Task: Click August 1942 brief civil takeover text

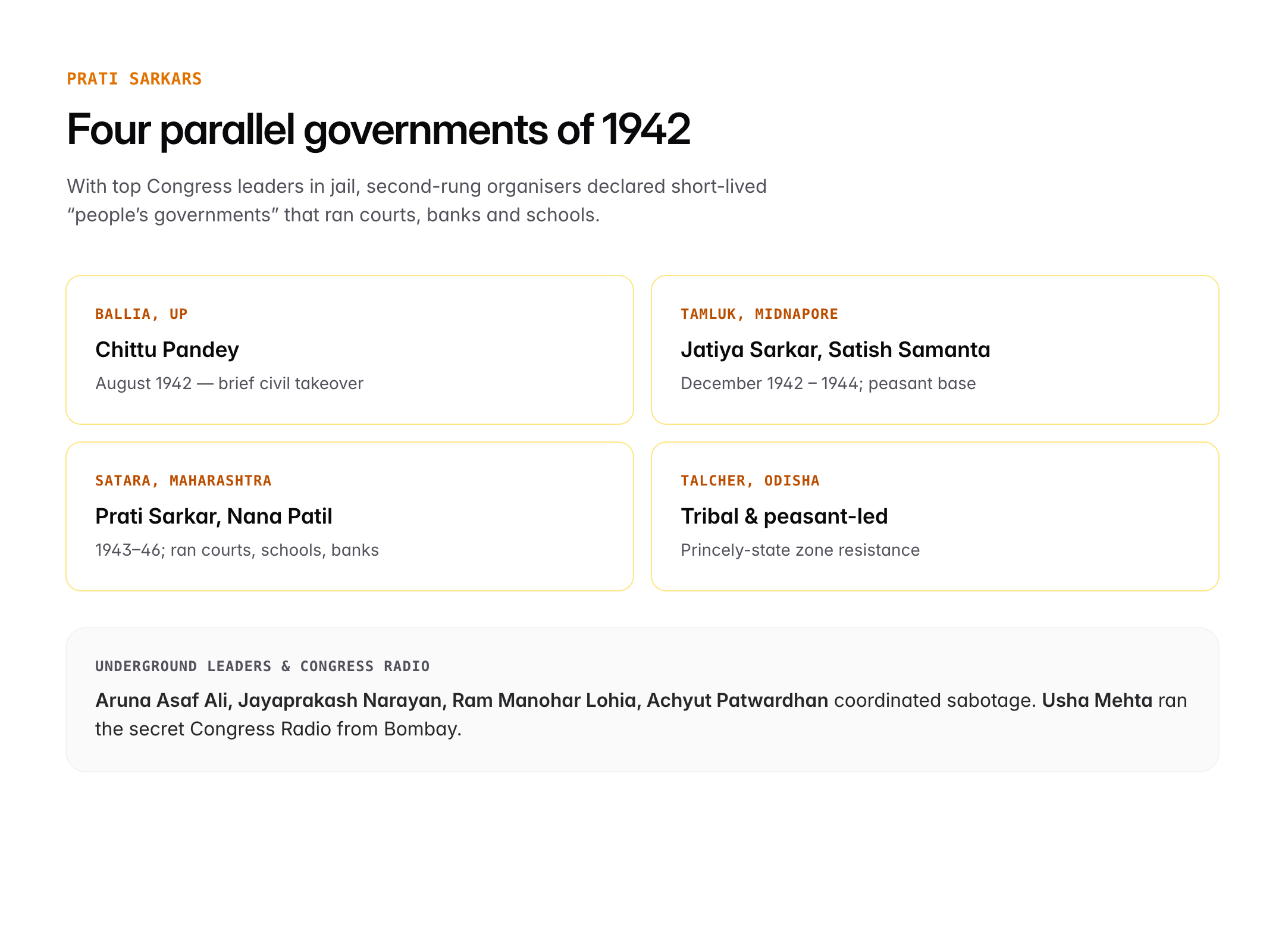Action: [x=229, y=383]
